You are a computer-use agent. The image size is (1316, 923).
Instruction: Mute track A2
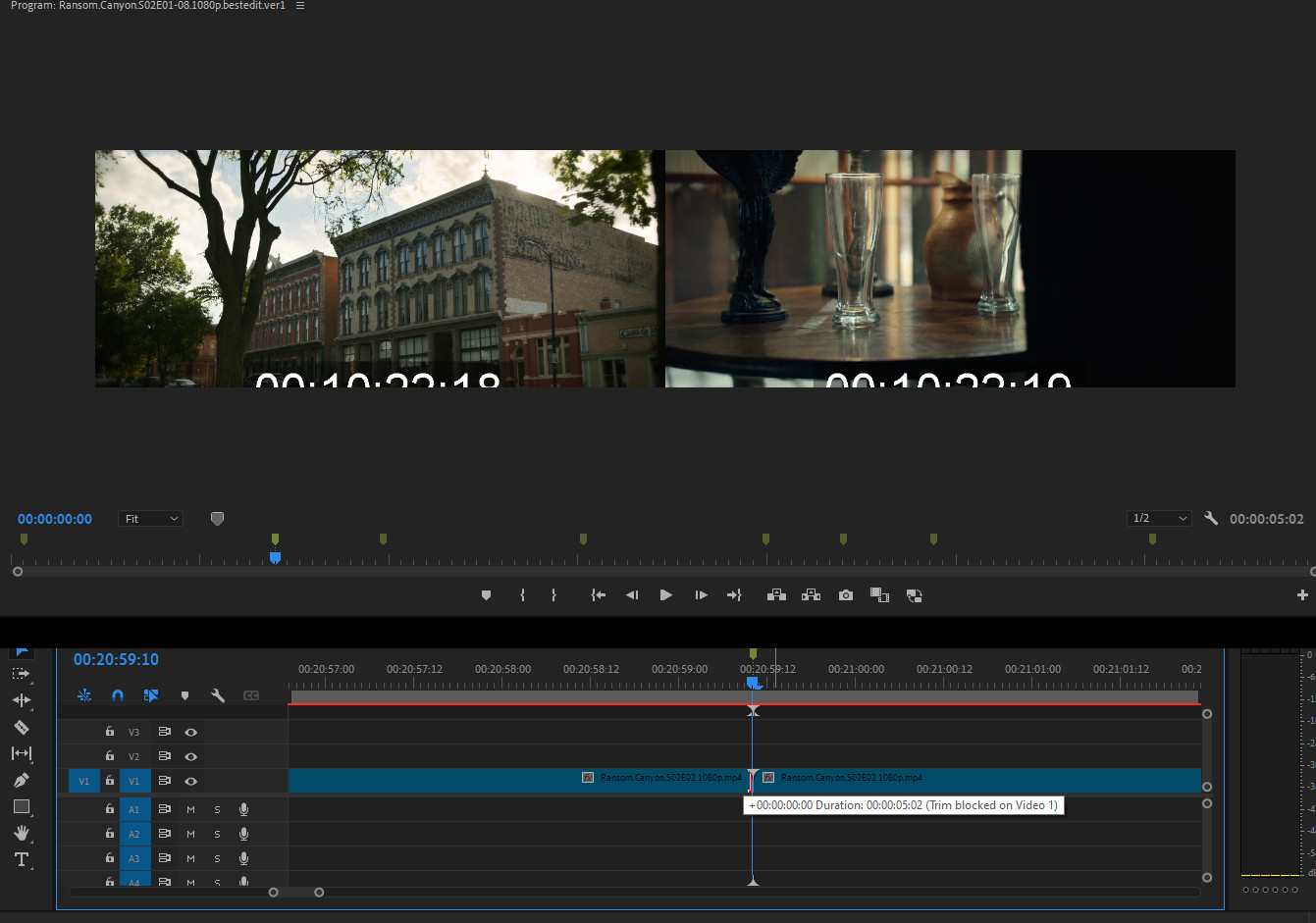190,834
